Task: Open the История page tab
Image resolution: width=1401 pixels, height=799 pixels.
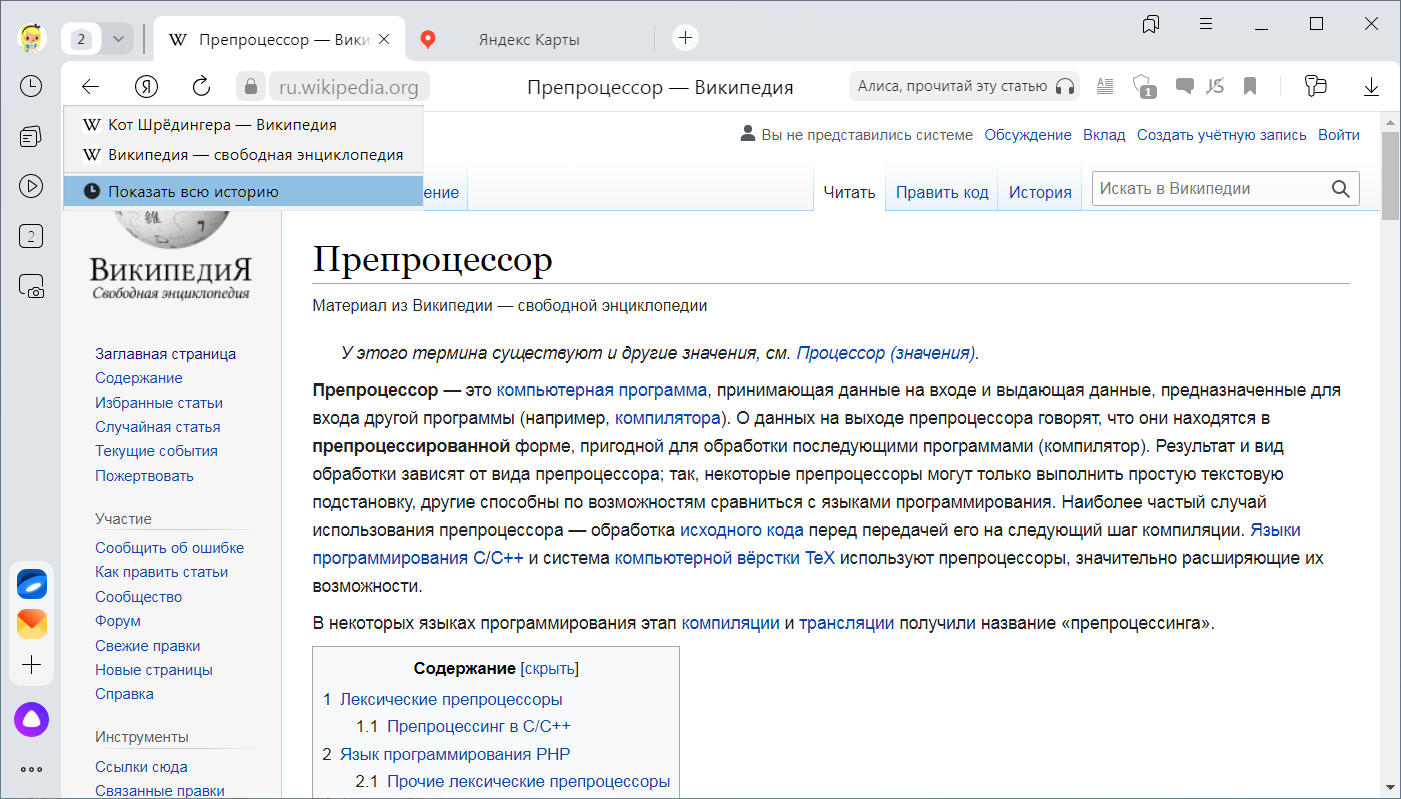Action: coord(1040,192)
